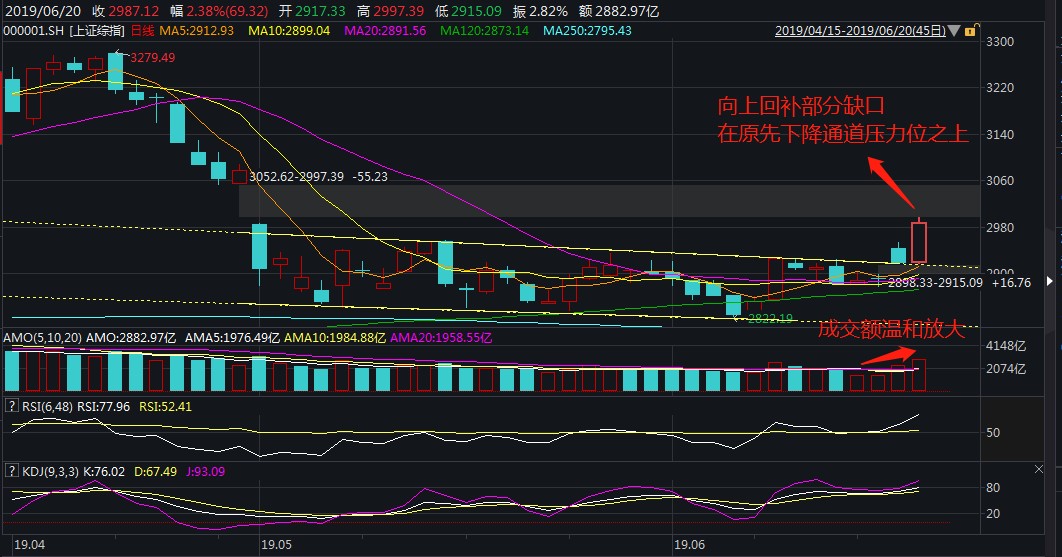This screenshot has width=1062, height=557.
Task: Open the AMO(5,10,20) volume indicator settings
Action: tap(42, 338)
